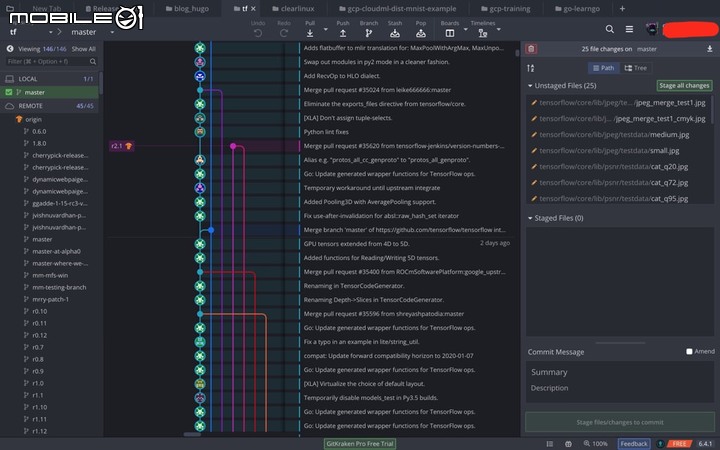The width and height of the screenshot is (720, 450).
Task: Switch file view to Path
Action: [x=603, y=68]
